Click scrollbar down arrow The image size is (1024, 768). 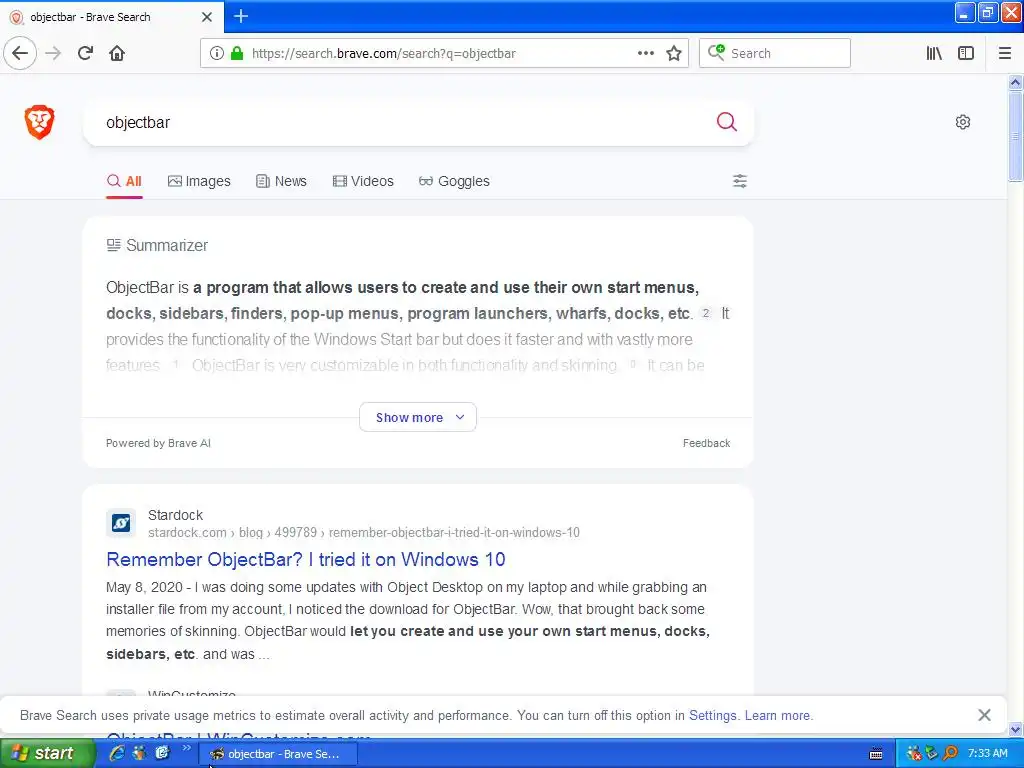(1015, 729)
